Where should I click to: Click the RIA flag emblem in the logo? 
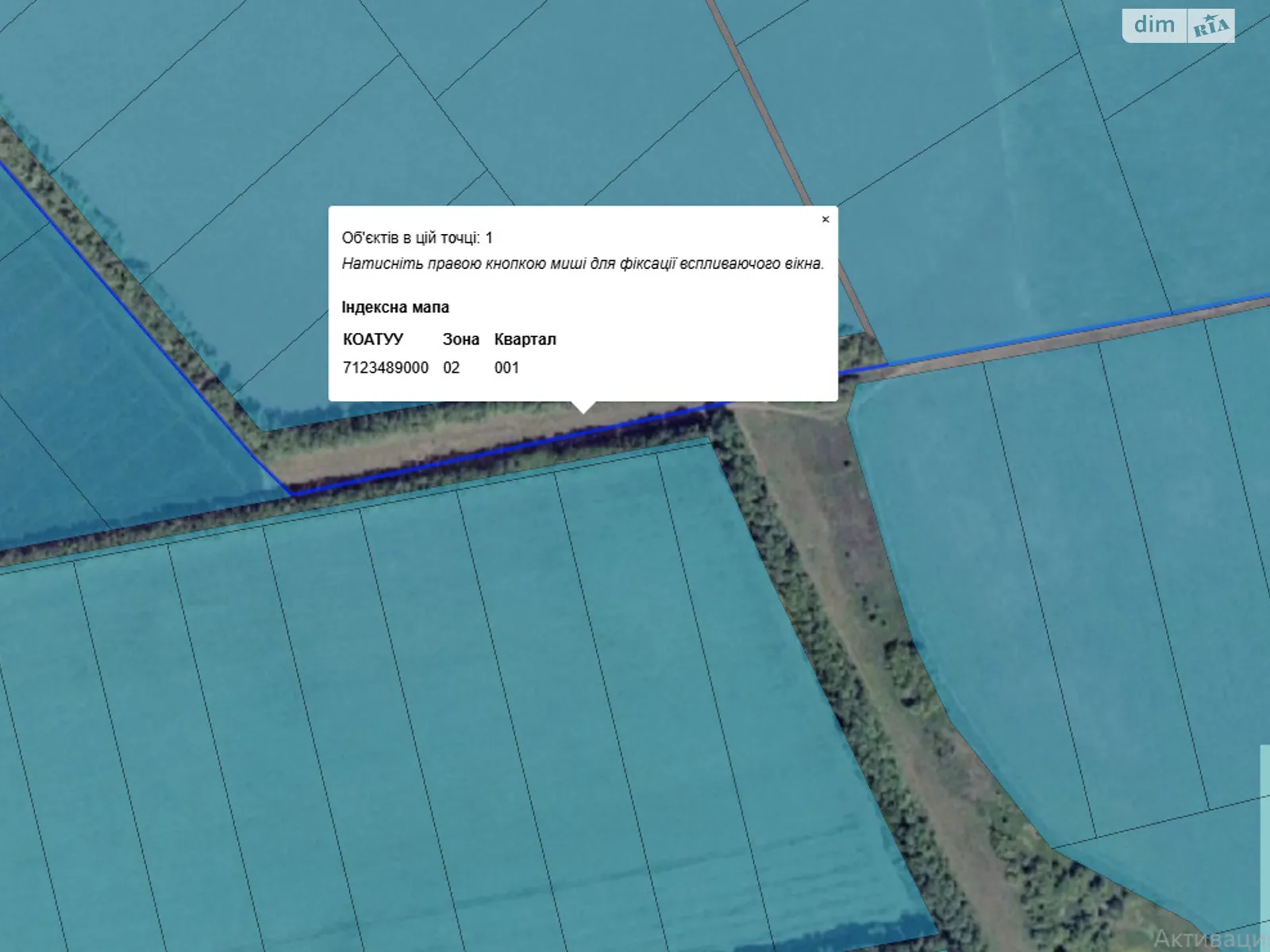(1211, 26)
